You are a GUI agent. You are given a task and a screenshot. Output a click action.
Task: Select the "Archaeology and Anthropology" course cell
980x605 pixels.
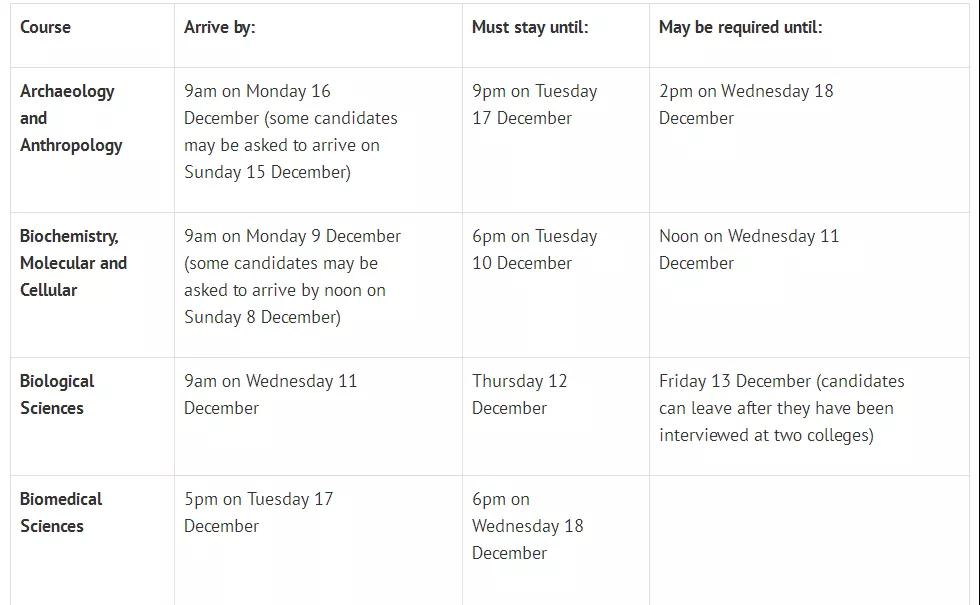pos(71,118)
